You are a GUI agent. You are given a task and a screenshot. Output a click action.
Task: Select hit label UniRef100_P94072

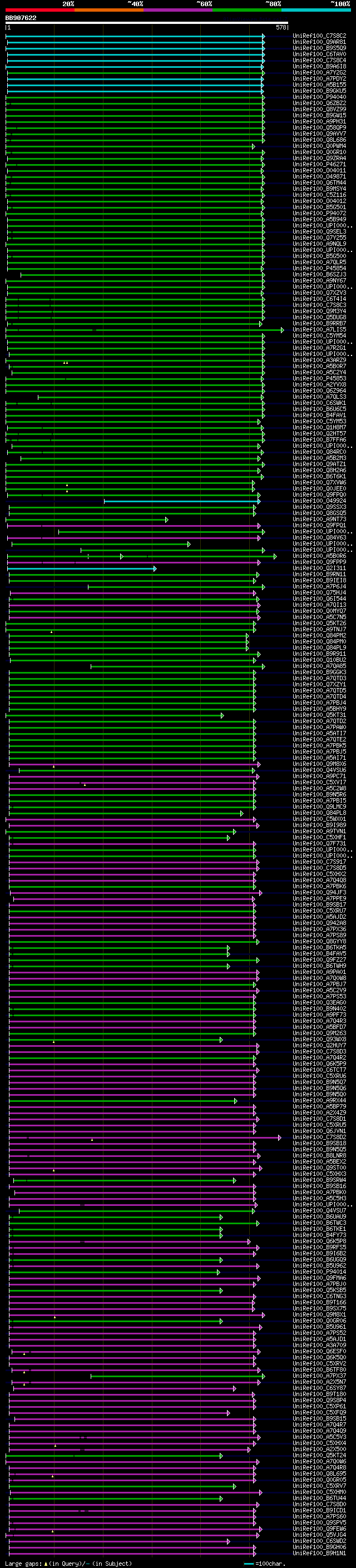click(319, 213)
